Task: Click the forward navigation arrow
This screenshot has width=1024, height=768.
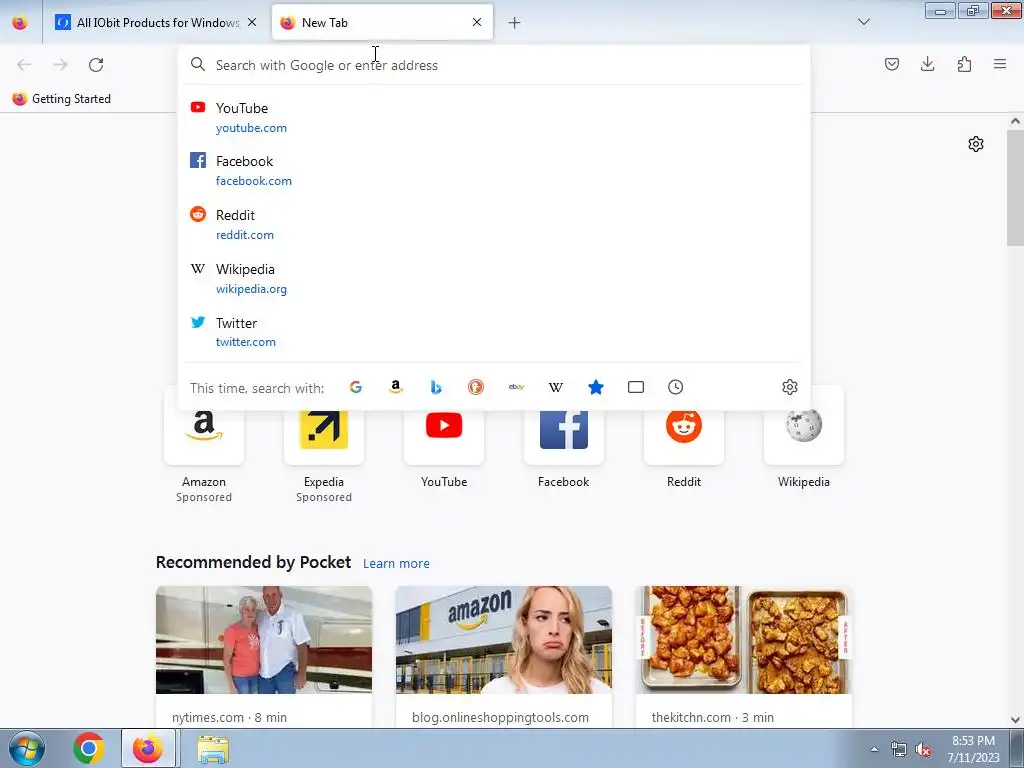Action: pos(60,65)
